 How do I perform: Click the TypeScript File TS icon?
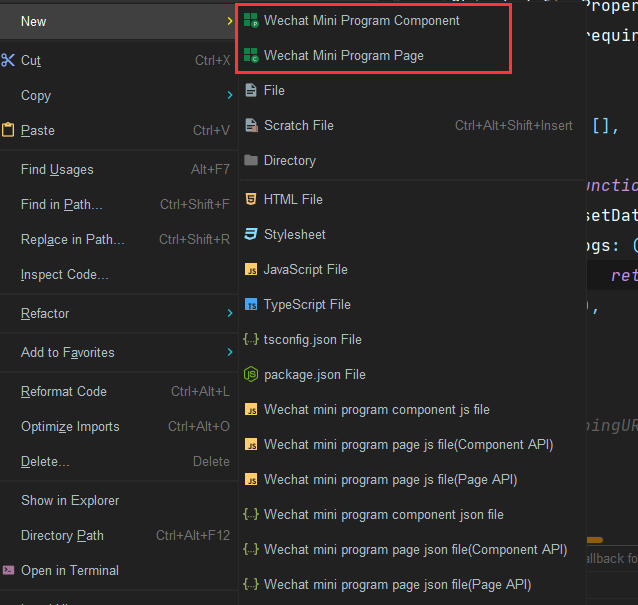click(x=251, y=304)
